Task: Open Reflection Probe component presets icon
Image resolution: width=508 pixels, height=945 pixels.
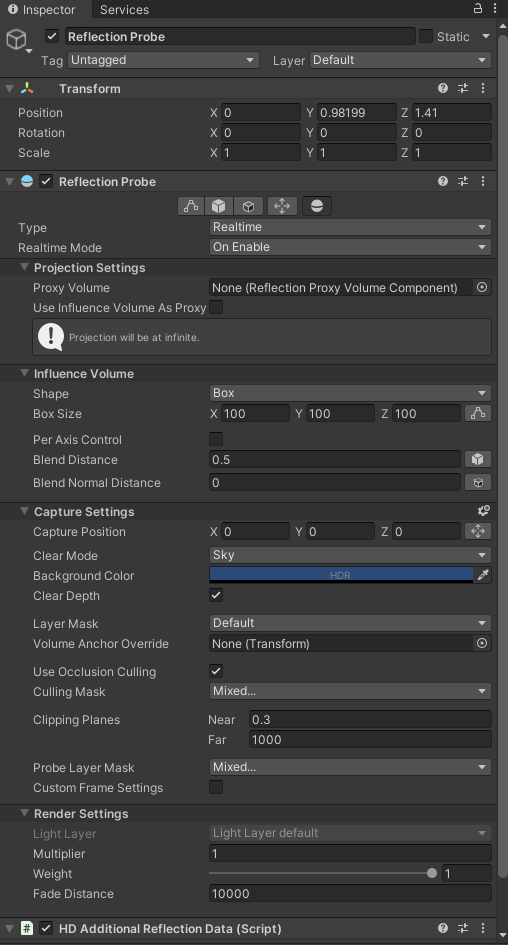Action: point(463,181)
